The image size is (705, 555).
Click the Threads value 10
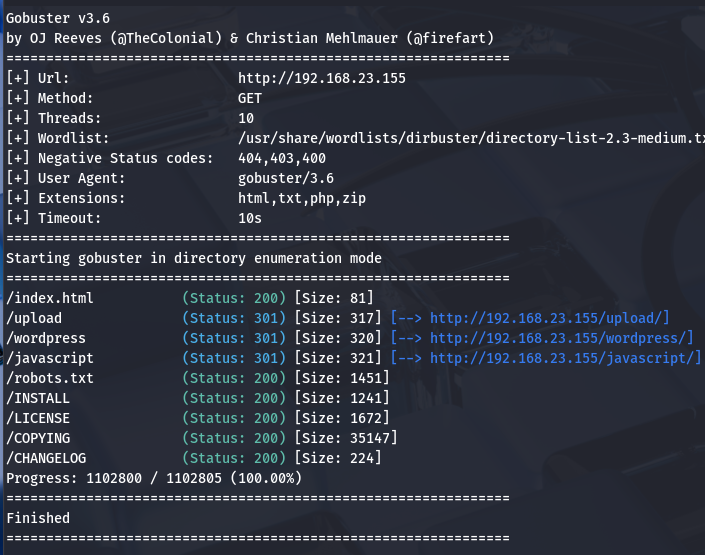[246, 118]
